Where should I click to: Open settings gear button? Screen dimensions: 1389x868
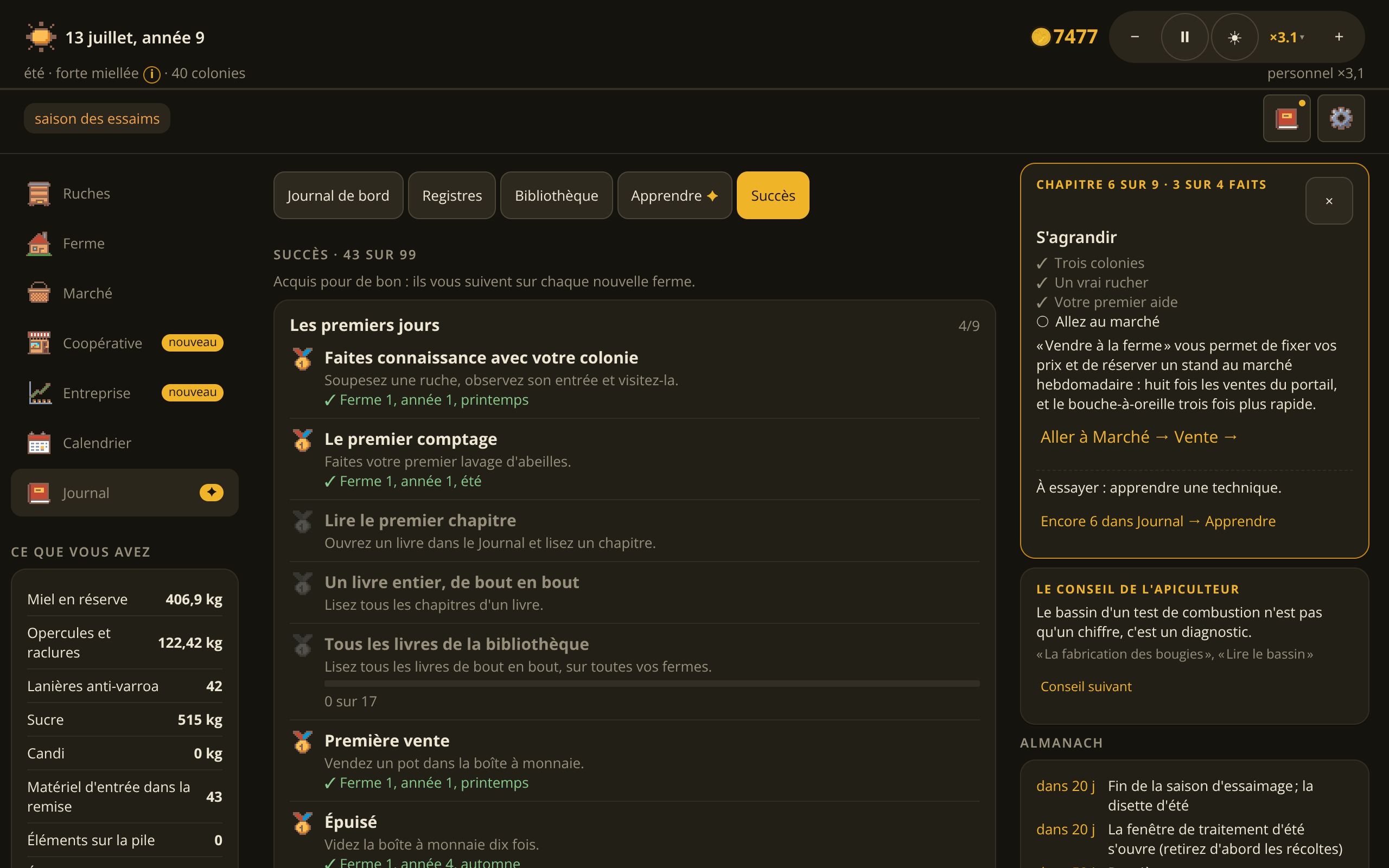[1341, 118]
